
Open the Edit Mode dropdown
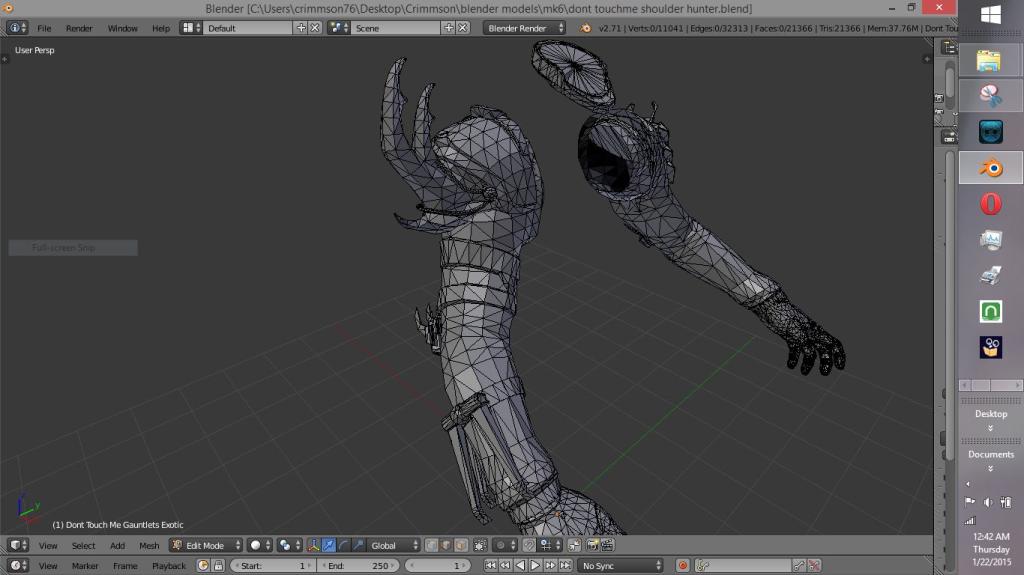[x=206, y=545]
